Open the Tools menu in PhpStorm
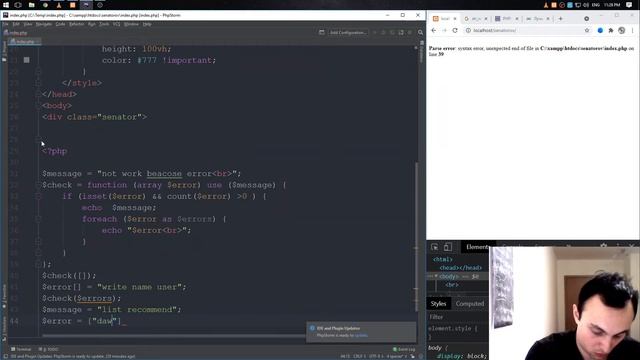This screenshot has height=360, width=640. 104,24
